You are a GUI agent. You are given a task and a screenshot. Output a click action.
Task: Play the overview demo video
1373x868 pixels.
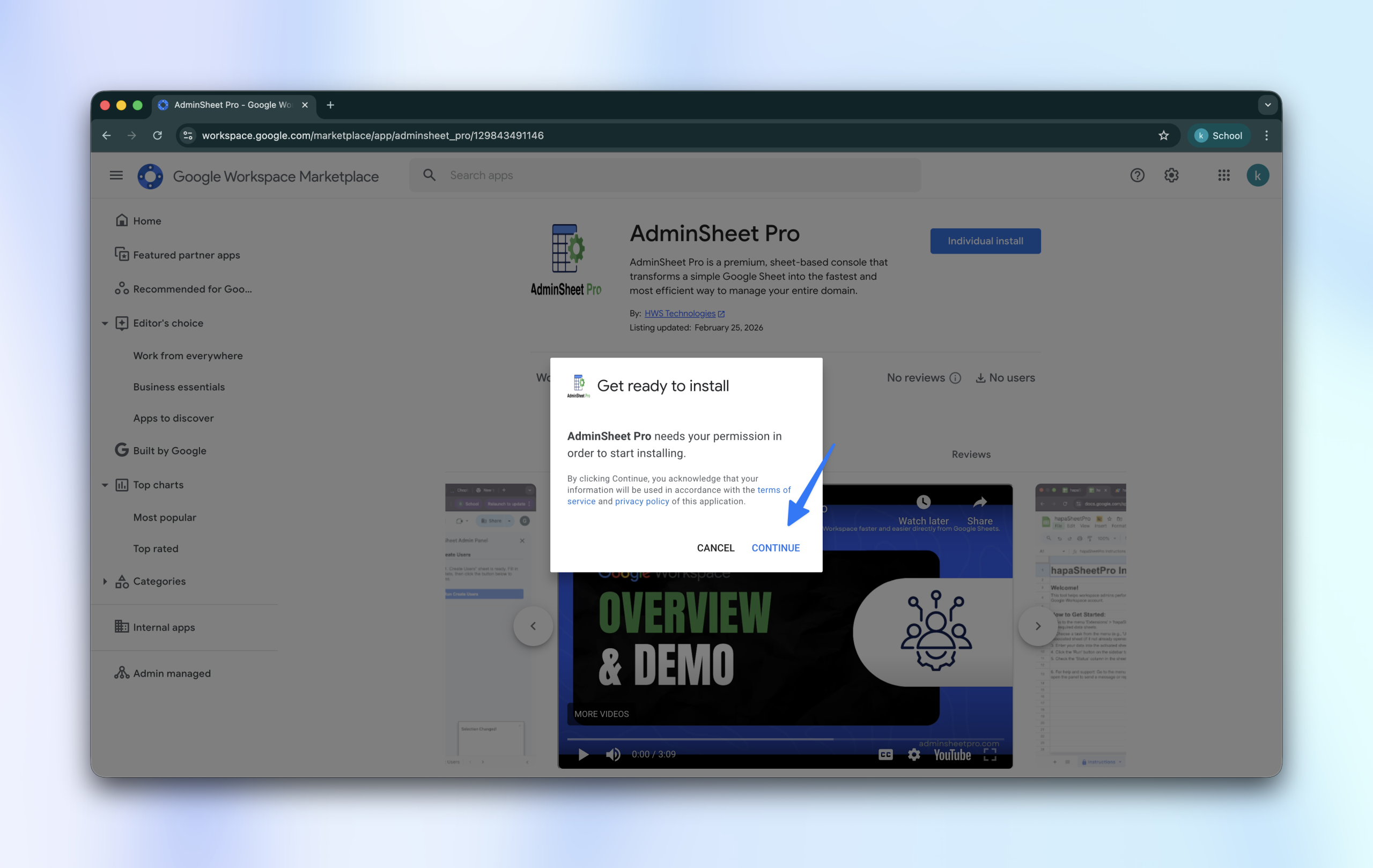click(x=583, y=754)
